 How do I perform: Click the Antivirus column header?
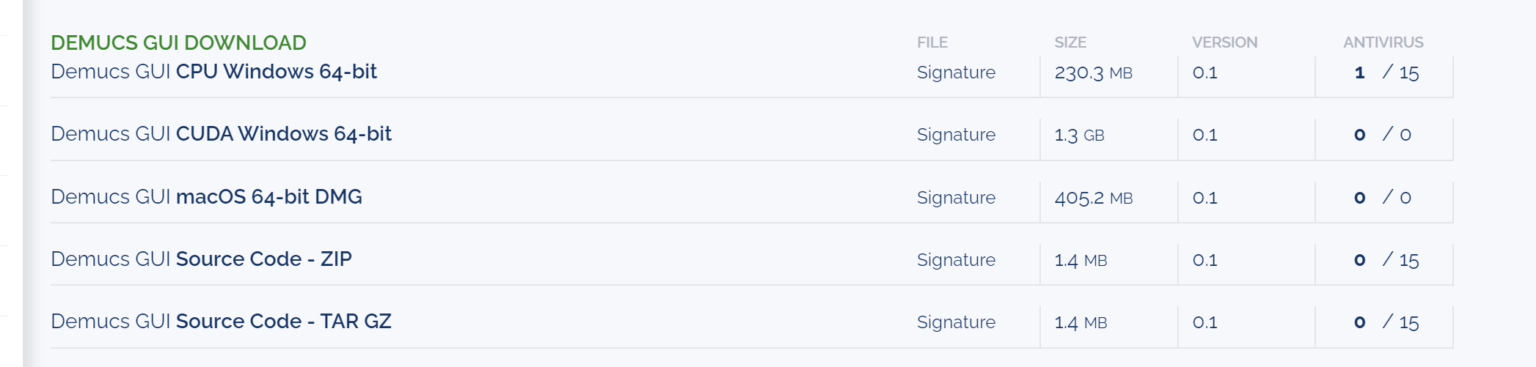pyautogui.click(x=1383, y=43)
